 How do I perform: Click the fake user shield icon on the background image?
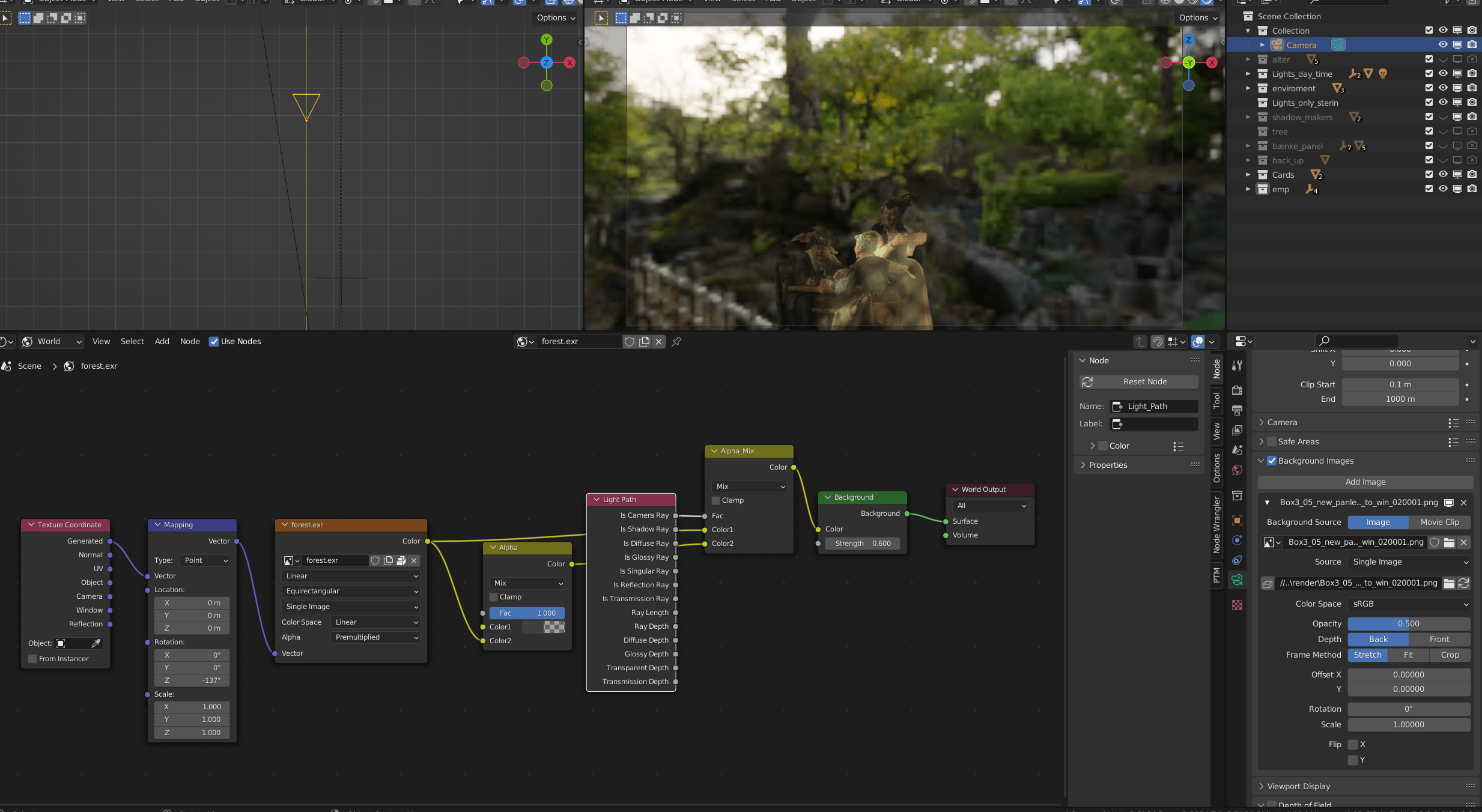pos(1435,542)
